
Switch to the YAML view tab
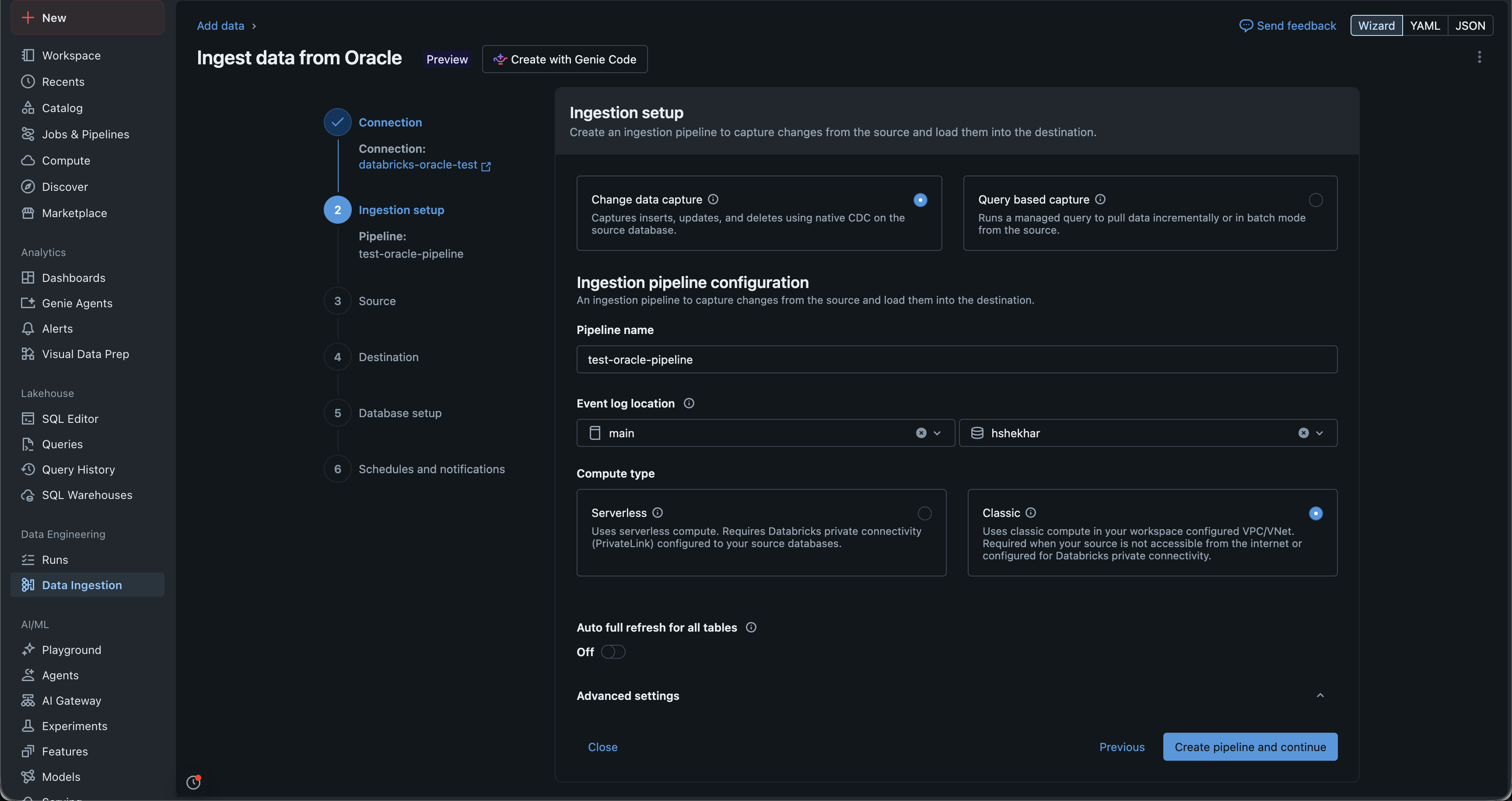coord(1424,25)
